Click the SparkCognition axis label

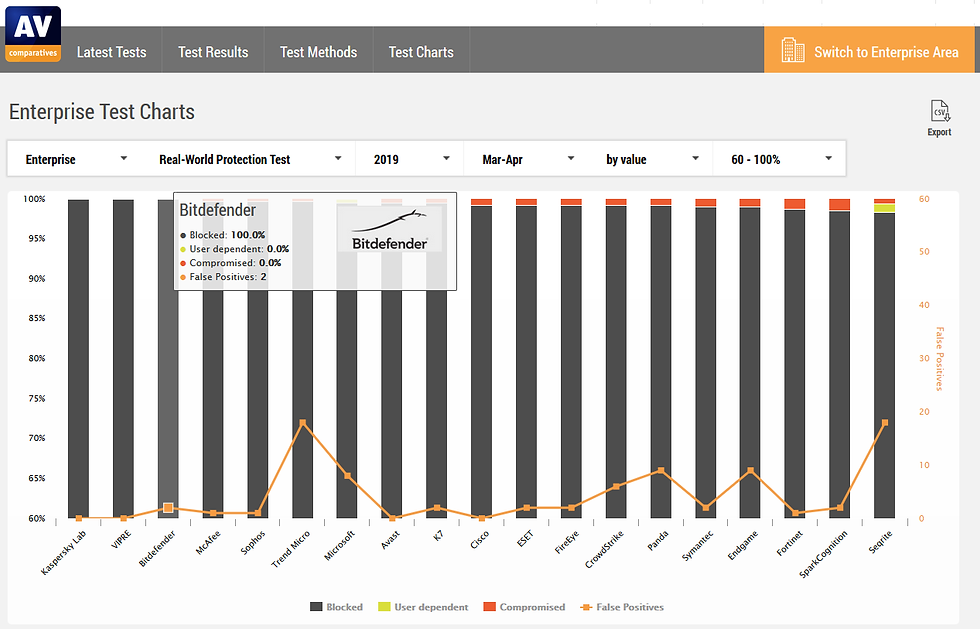(823, 553)
